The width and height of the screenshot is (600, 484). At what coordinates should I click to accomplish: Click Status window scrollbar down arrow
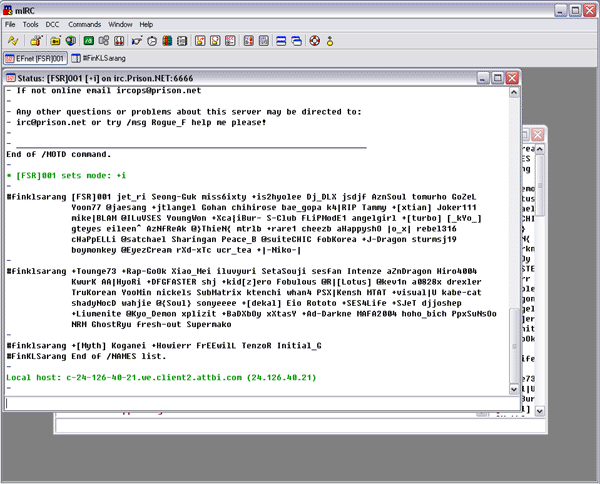(514, 389)
